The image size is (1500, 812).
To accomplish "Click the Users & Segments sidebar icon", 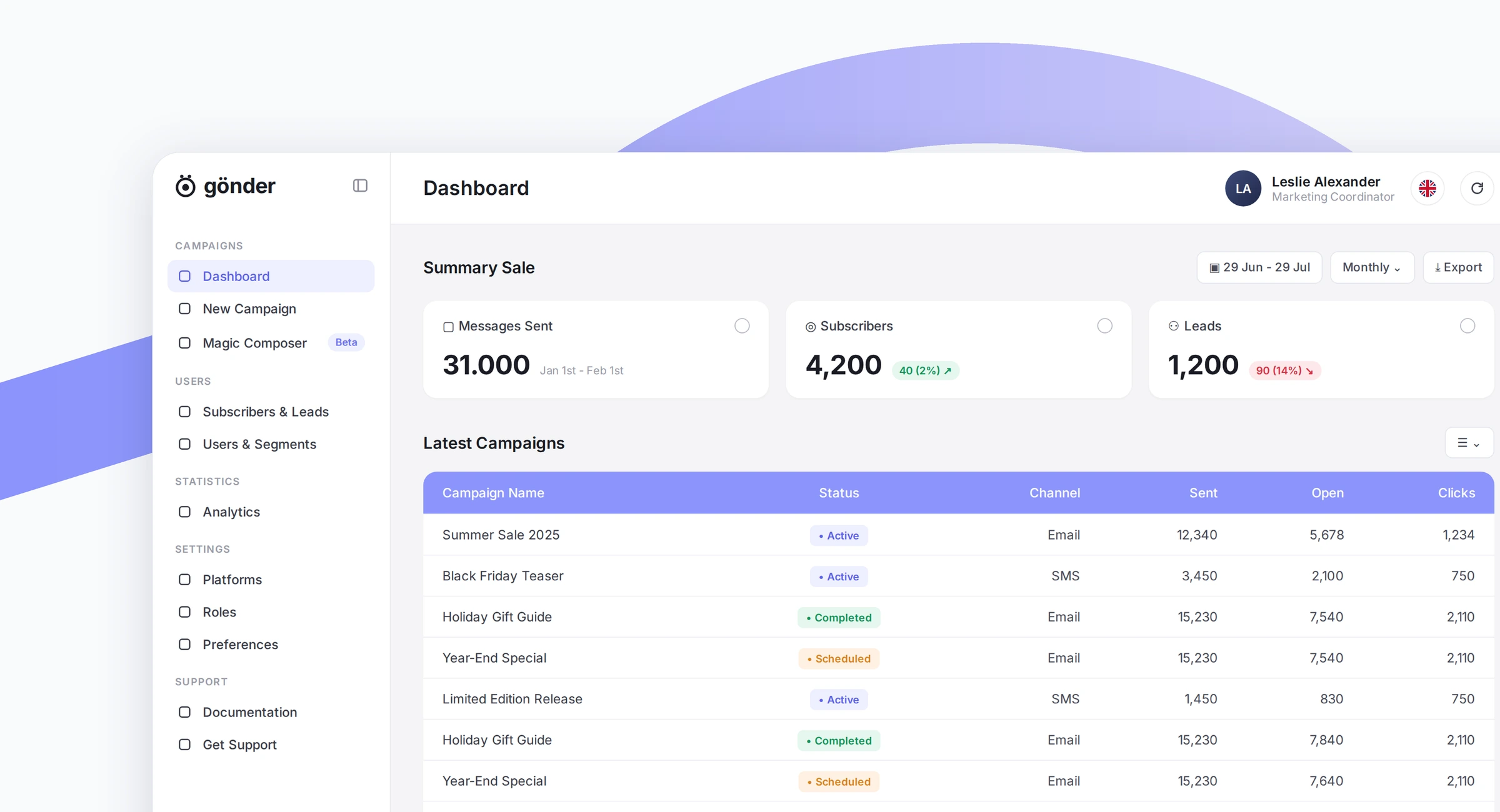I will tap(184, 444).
